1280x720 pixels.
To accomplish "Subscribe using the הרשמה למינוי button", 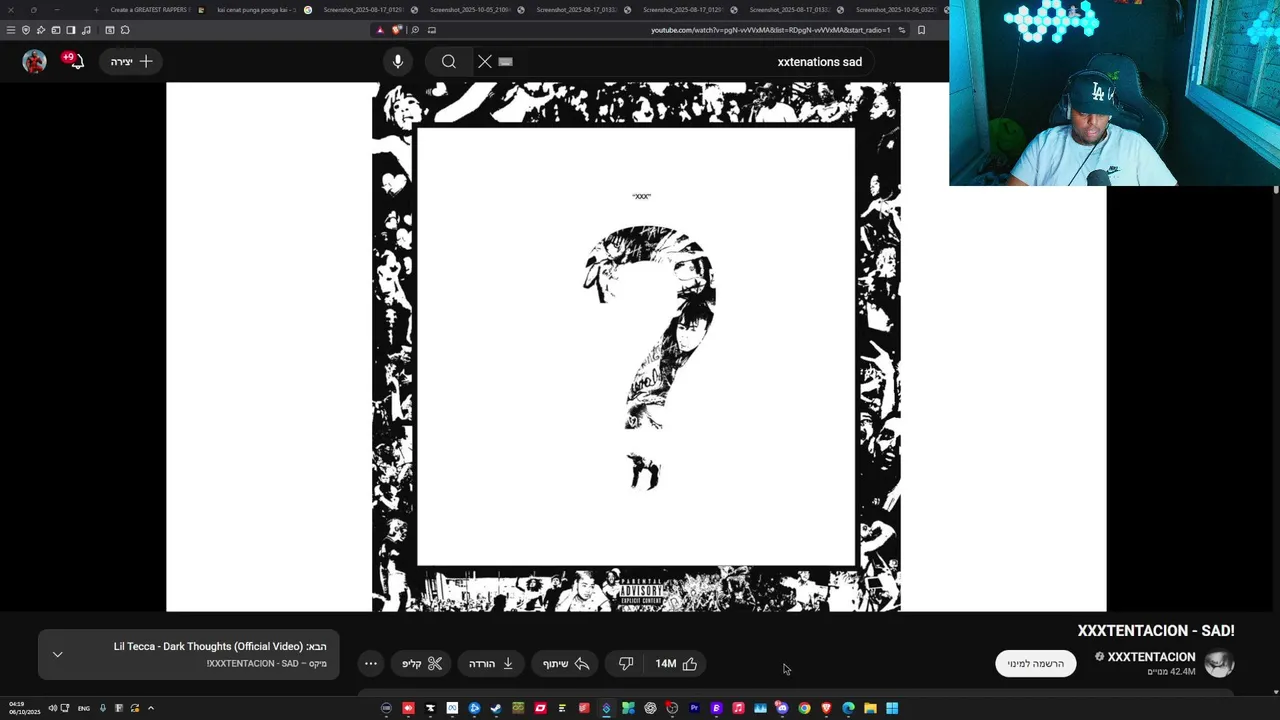I will coord(1036,664).
